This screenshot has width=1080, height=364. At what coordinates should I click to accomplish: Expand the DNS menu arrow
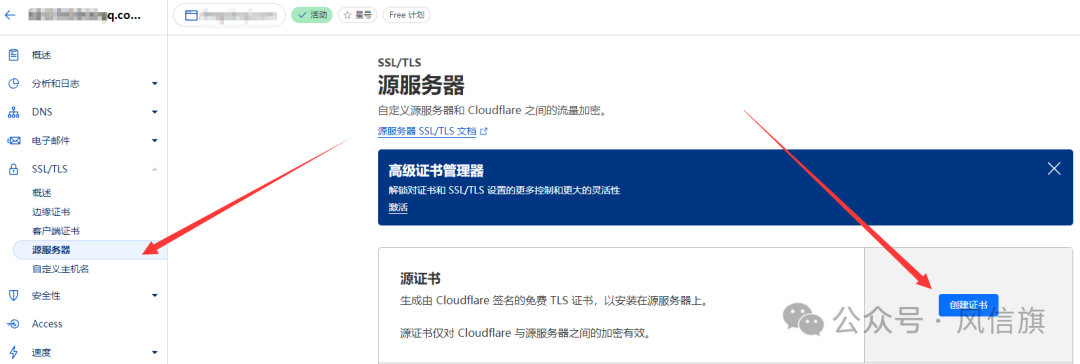click(x=154, y=112)
